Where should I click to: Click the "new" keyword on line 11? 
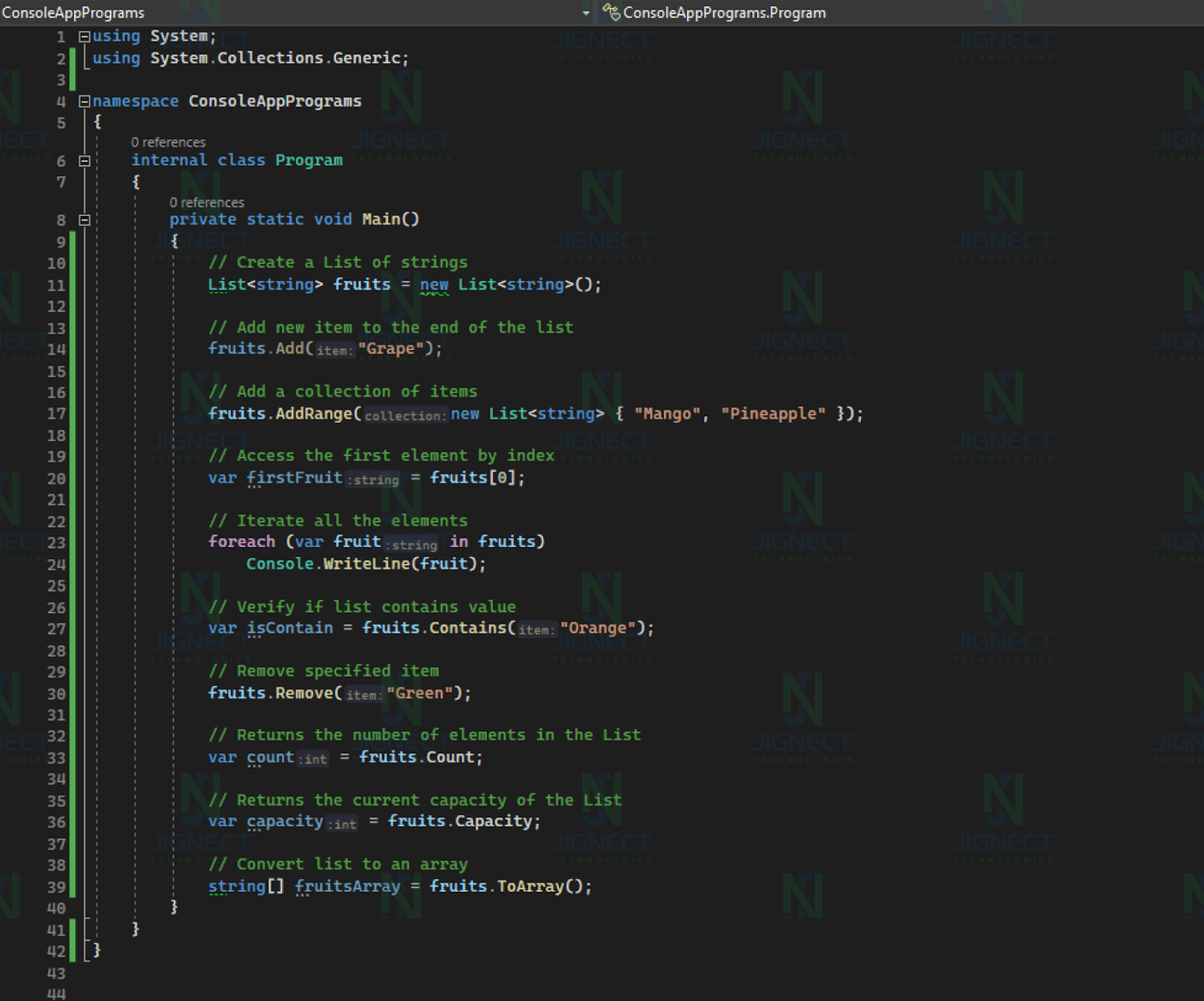tap(434, 285)
